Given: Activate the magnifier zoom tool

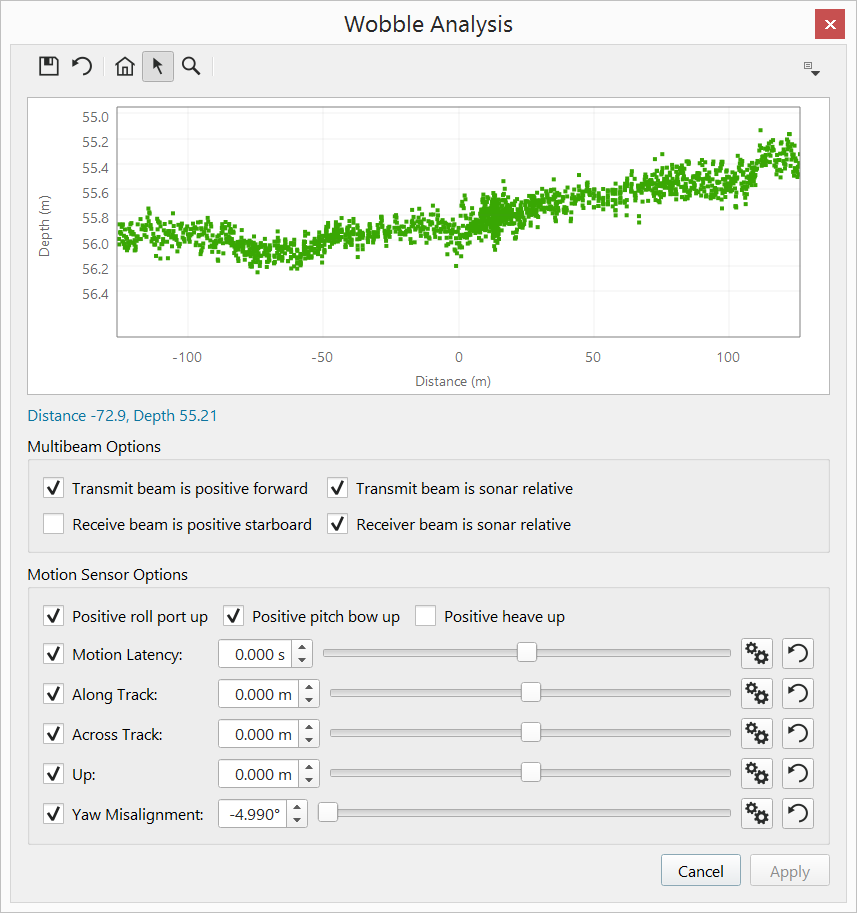Looking at the screenshot, I should [x=191, y=67].
